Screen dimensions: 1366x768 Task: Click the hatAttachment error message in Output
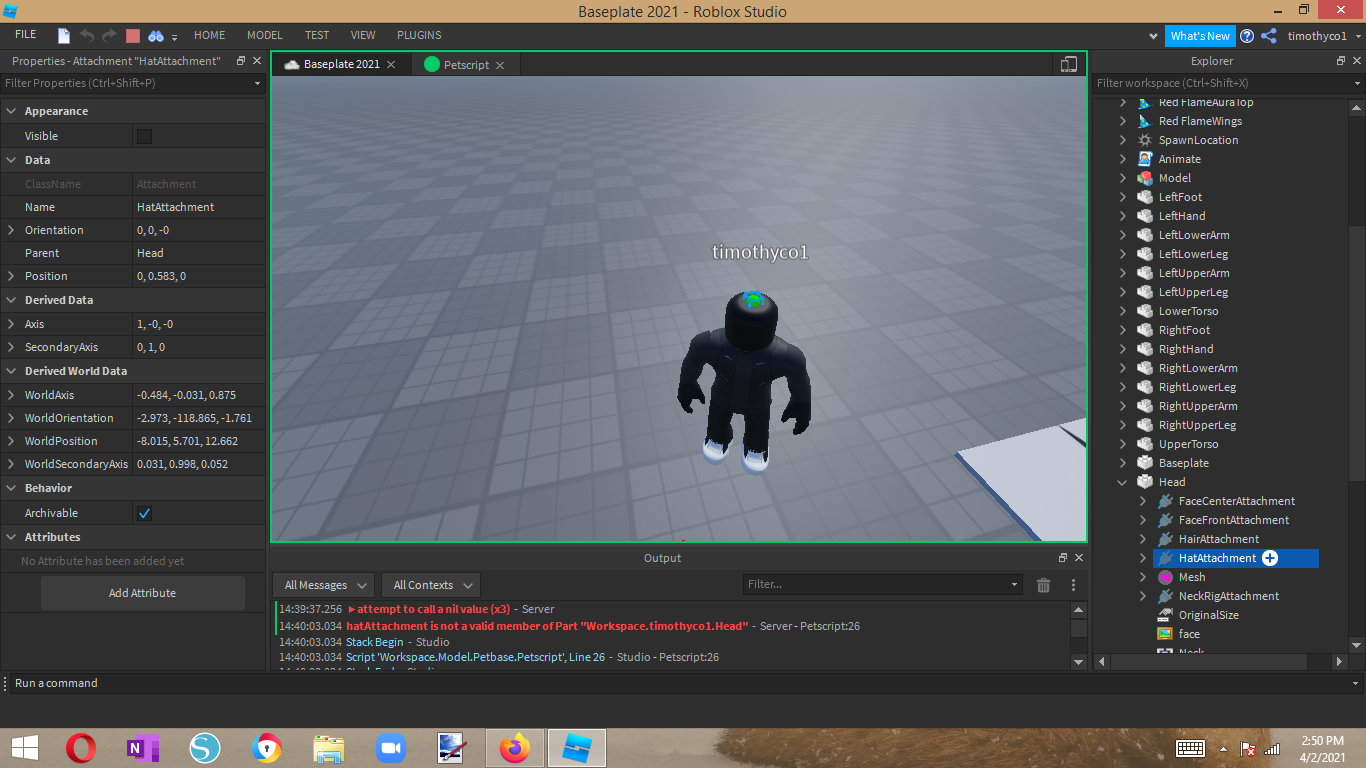547,626
